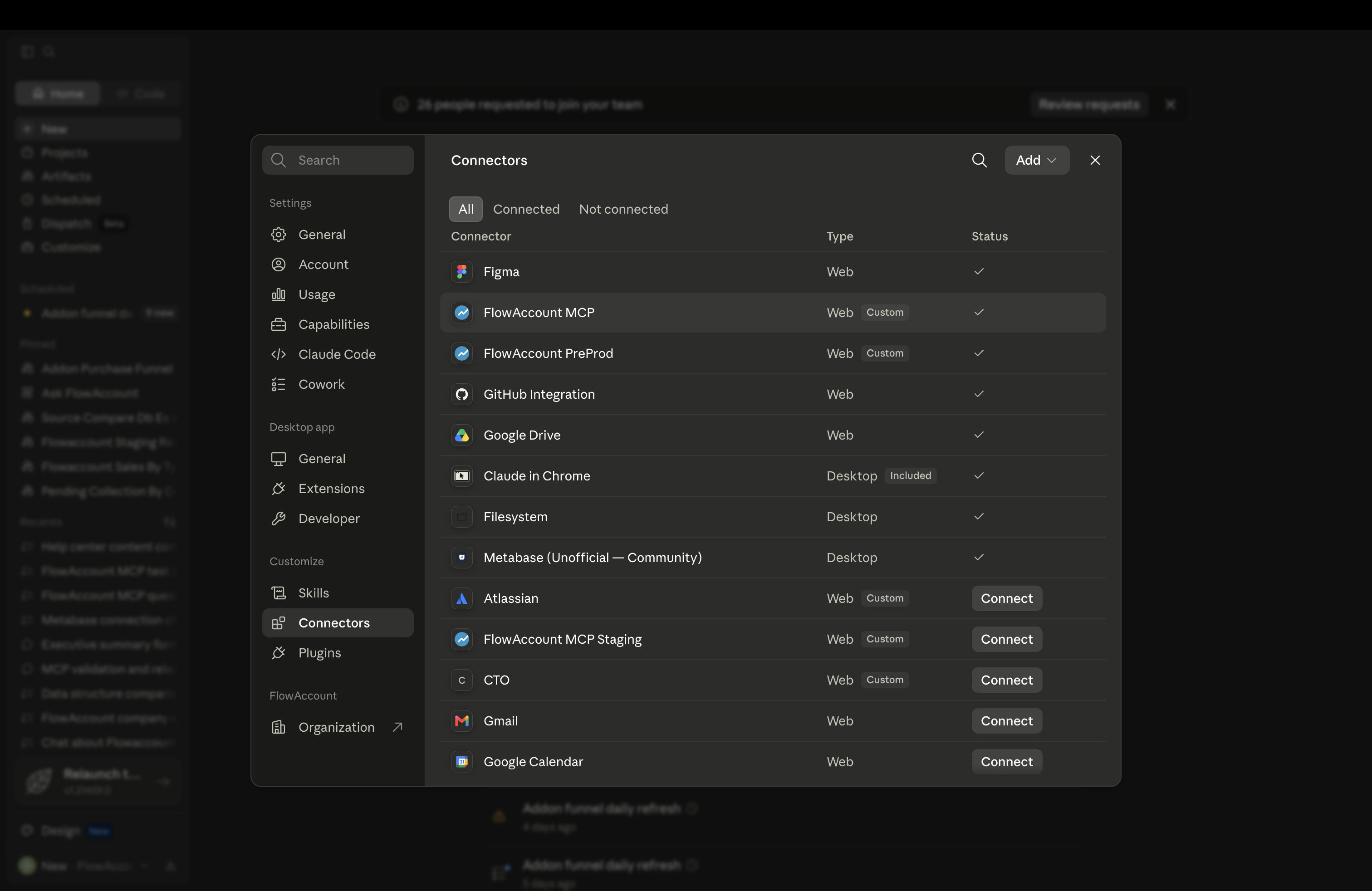Image resolution: width=1372 pixels, height=891 pixels.
Task: Click the CTO connector icon
Action: point(462,680)
